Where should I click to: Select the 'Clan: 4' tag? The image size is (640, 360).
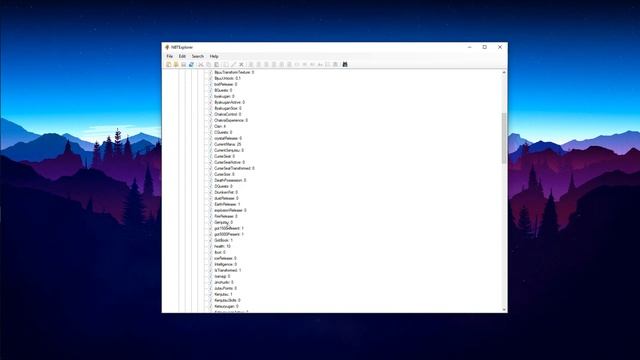[220, 127]
